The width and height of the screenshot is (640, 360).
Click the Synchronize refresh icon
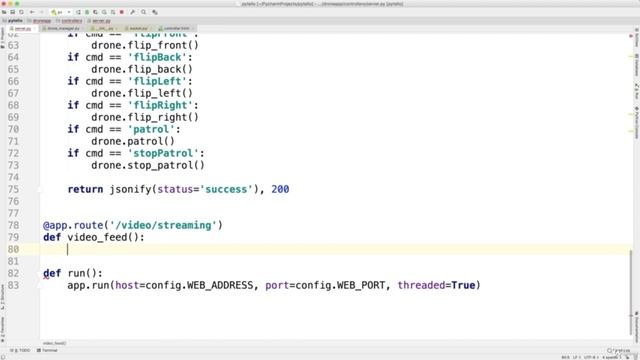pos(21,12)
